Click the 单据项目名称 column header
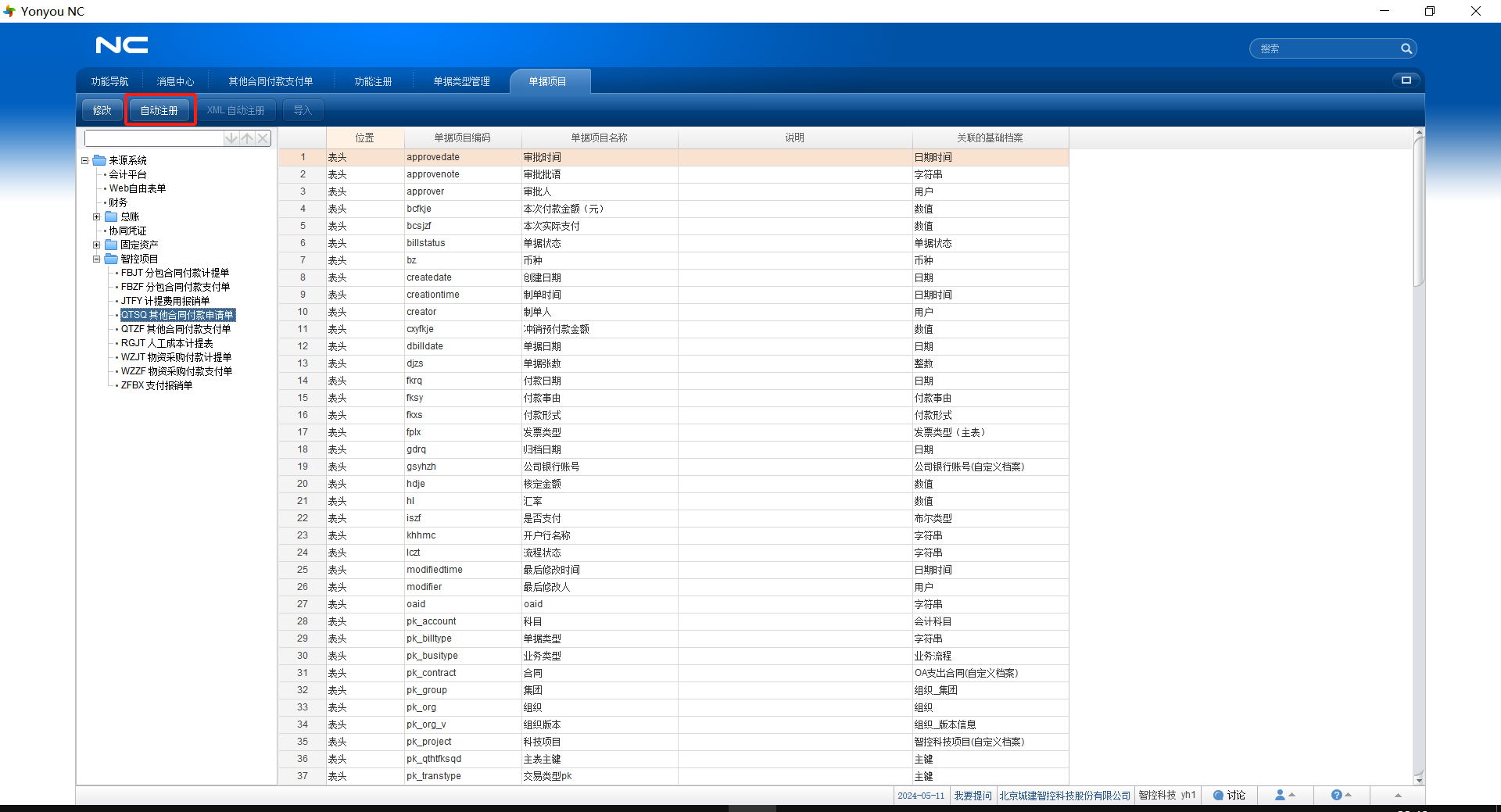1501x812 pixels. (600, 138)
